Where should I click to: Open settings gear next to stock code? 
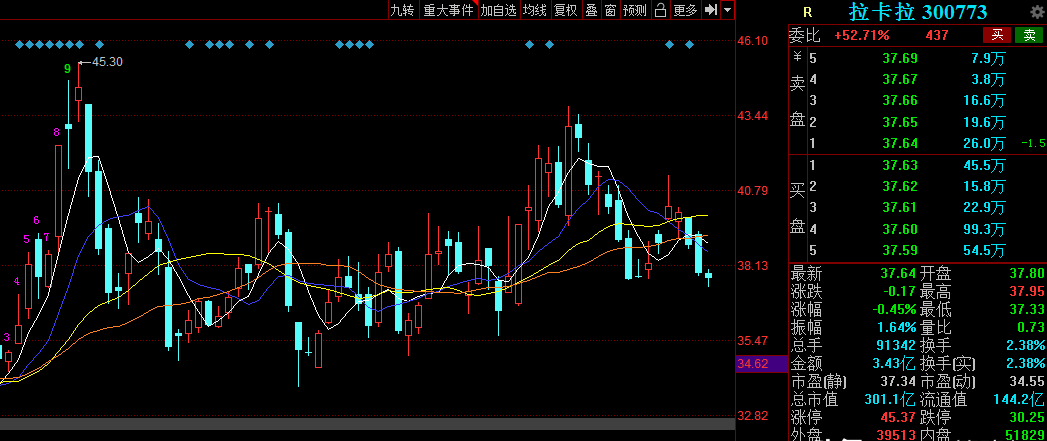(1036, 12)
